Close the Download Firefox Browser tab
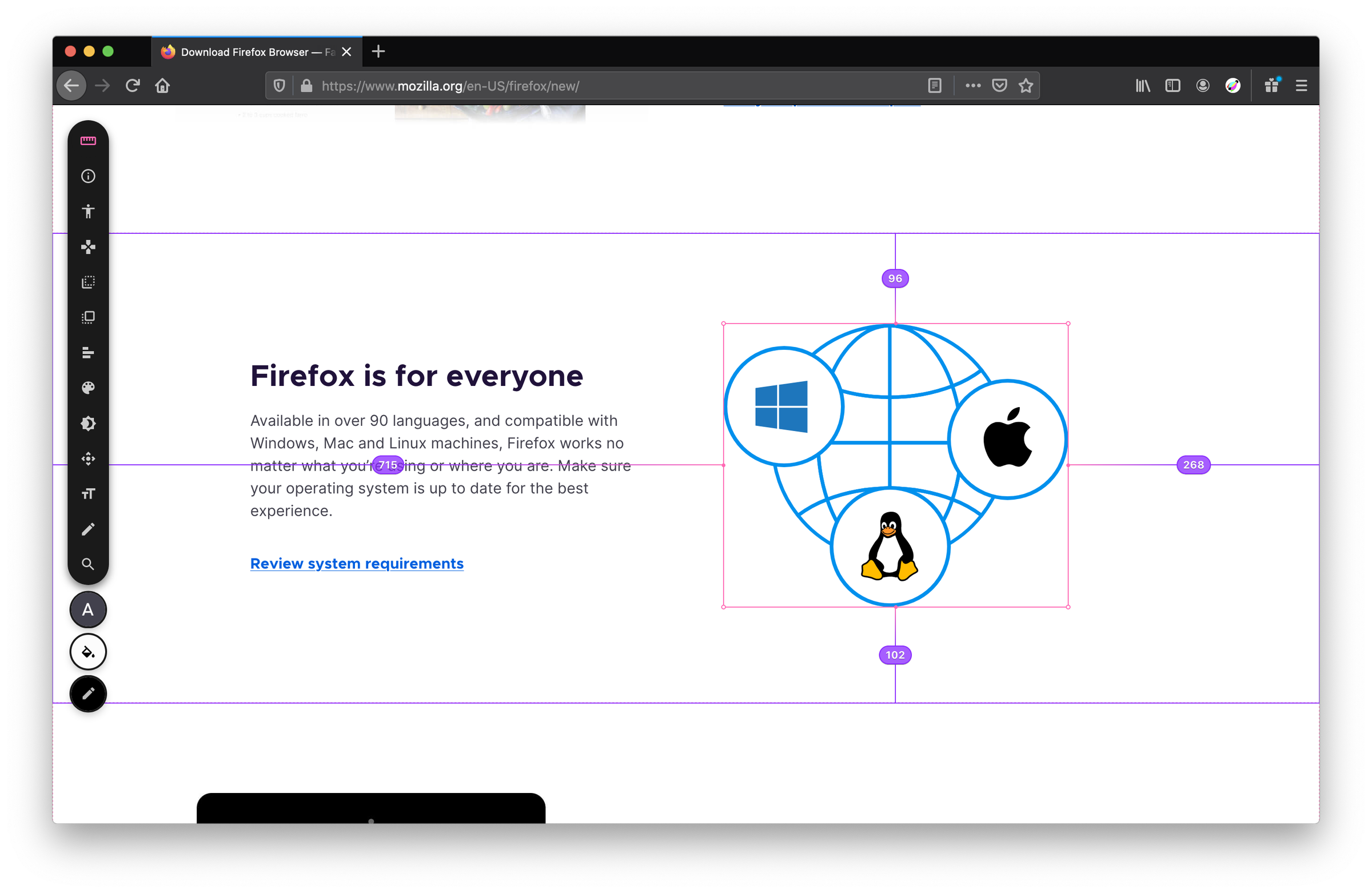 pyautogui.click(x=346, y=52)
